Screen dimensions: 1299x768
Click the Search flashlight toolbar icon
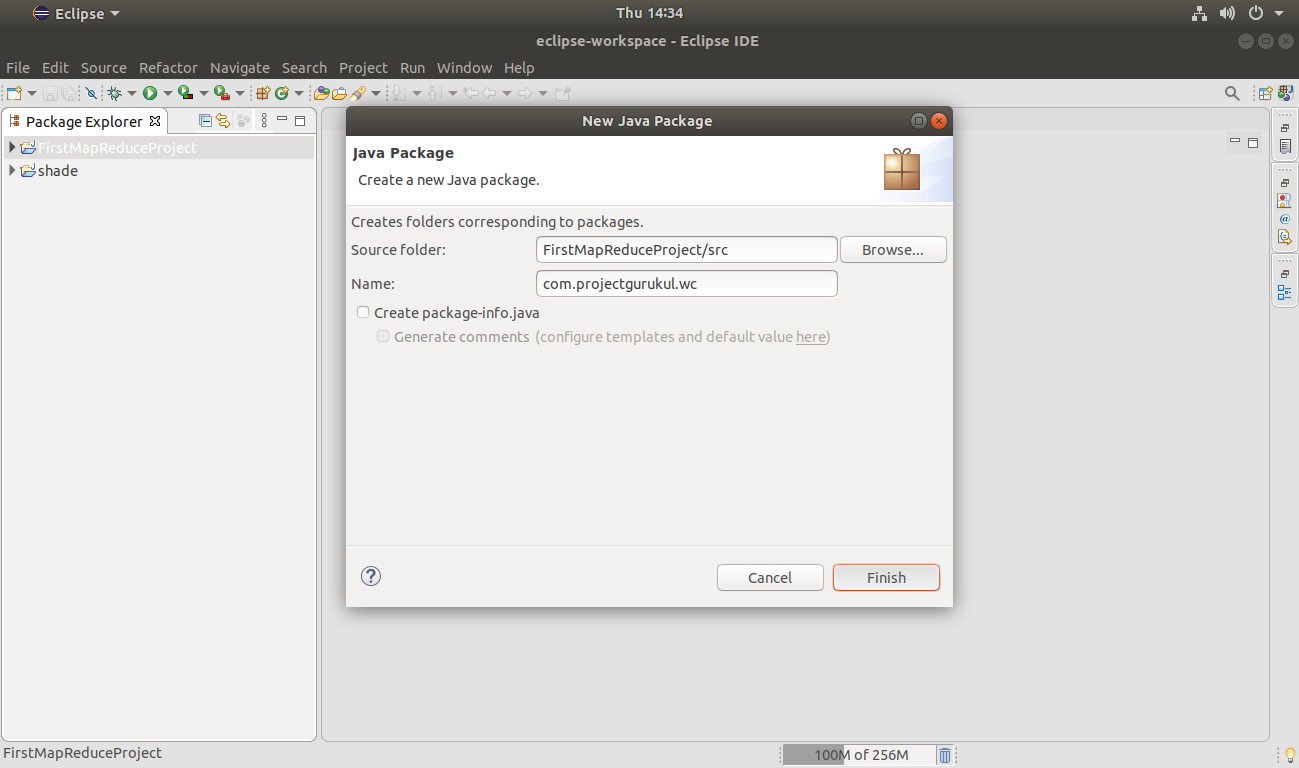tap(358, 93)
